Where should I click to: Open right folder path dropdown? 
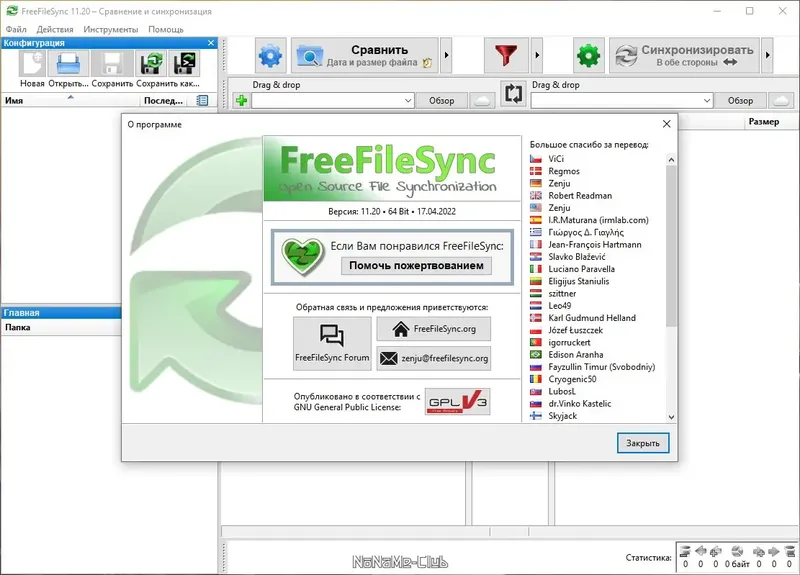coord(707,101)
